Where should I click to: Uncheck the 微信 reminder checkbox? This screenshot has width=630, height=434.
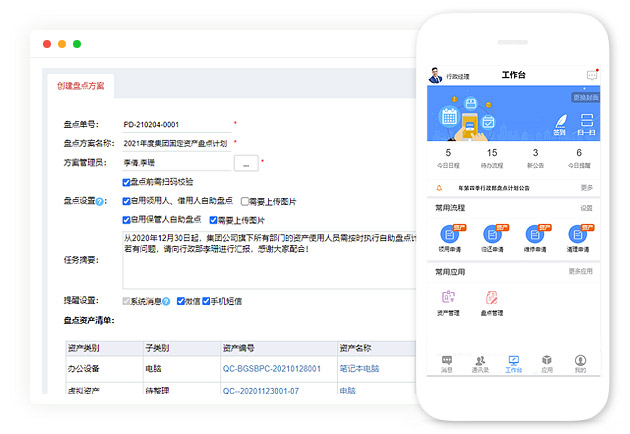point(181,301)
